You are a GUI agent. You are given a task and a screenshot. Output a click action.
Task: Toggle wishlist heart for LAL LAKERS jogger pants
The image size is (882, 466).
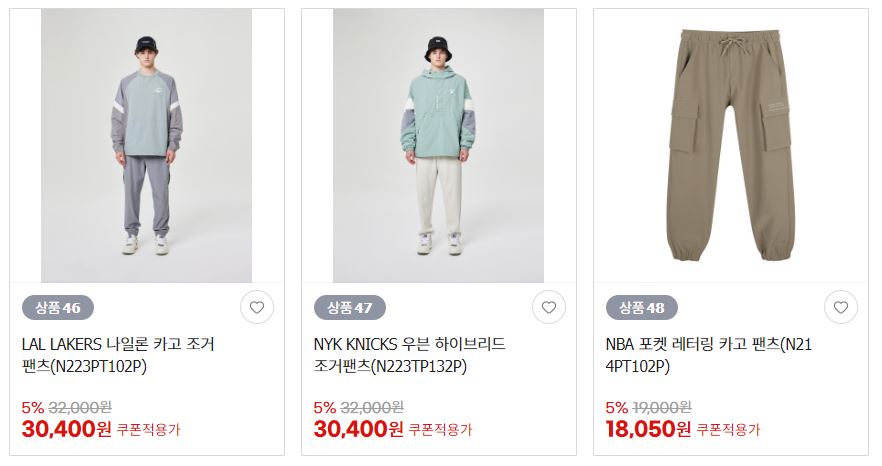(256, 307)
